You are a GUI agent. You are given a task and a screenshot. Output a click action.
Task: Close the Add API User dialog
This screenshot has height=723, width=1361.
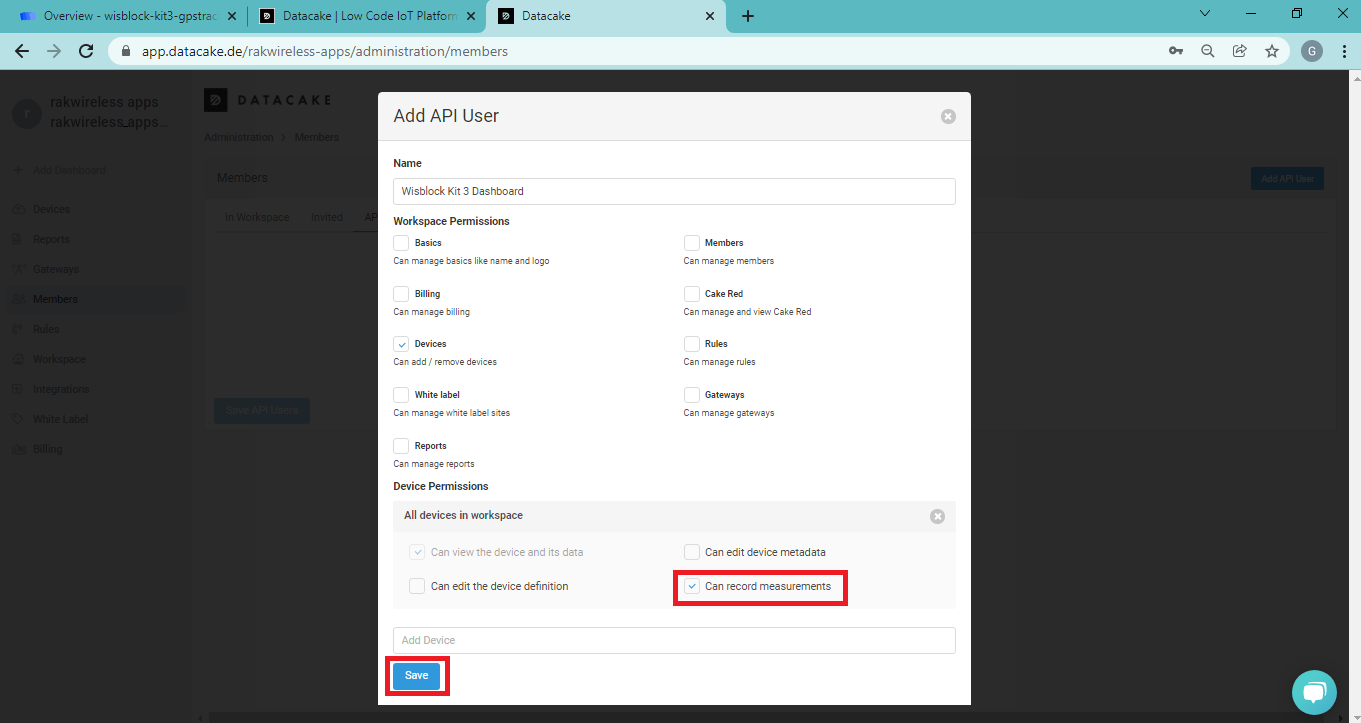[948, 117]
